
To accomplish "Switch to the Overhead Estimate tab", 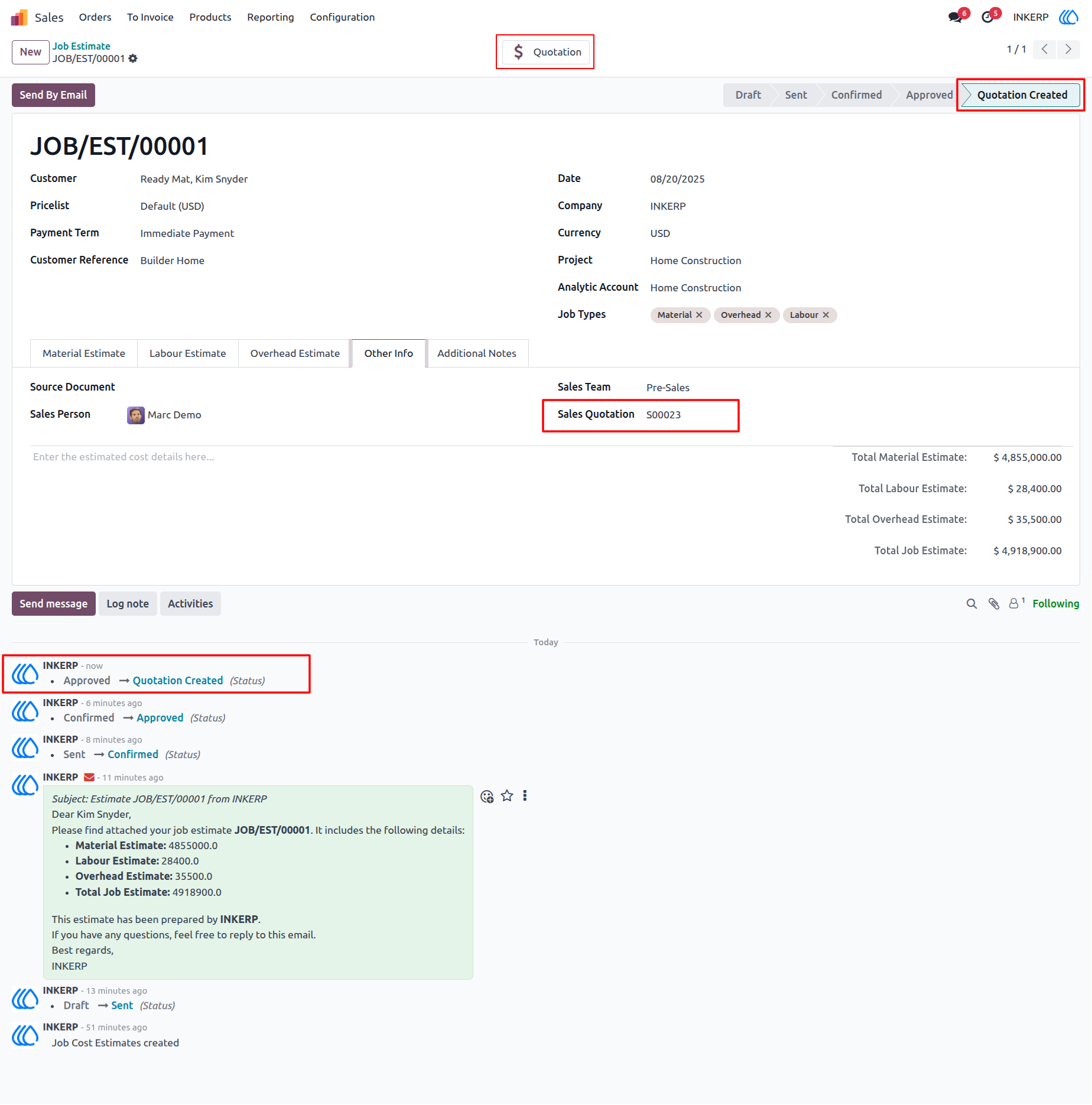I will (295, 353).
